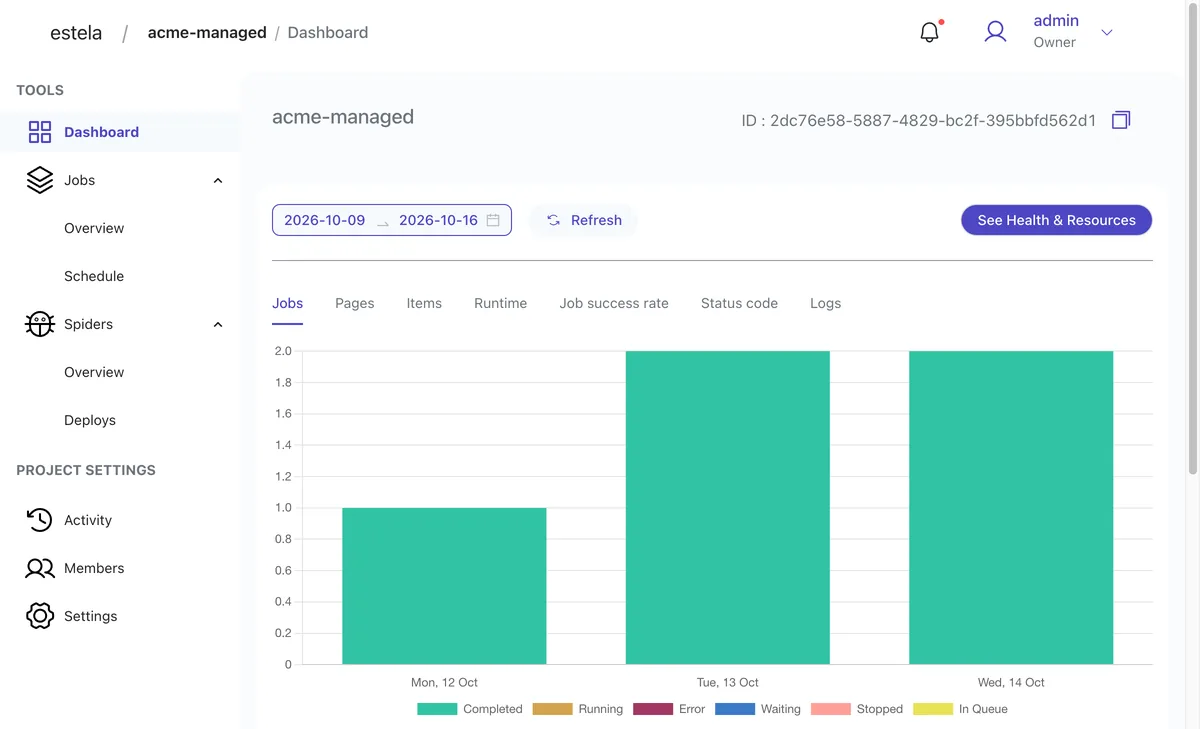Click the acme-managed project heading
Screen dimensions: 1200x729
[x=343, y=117]
